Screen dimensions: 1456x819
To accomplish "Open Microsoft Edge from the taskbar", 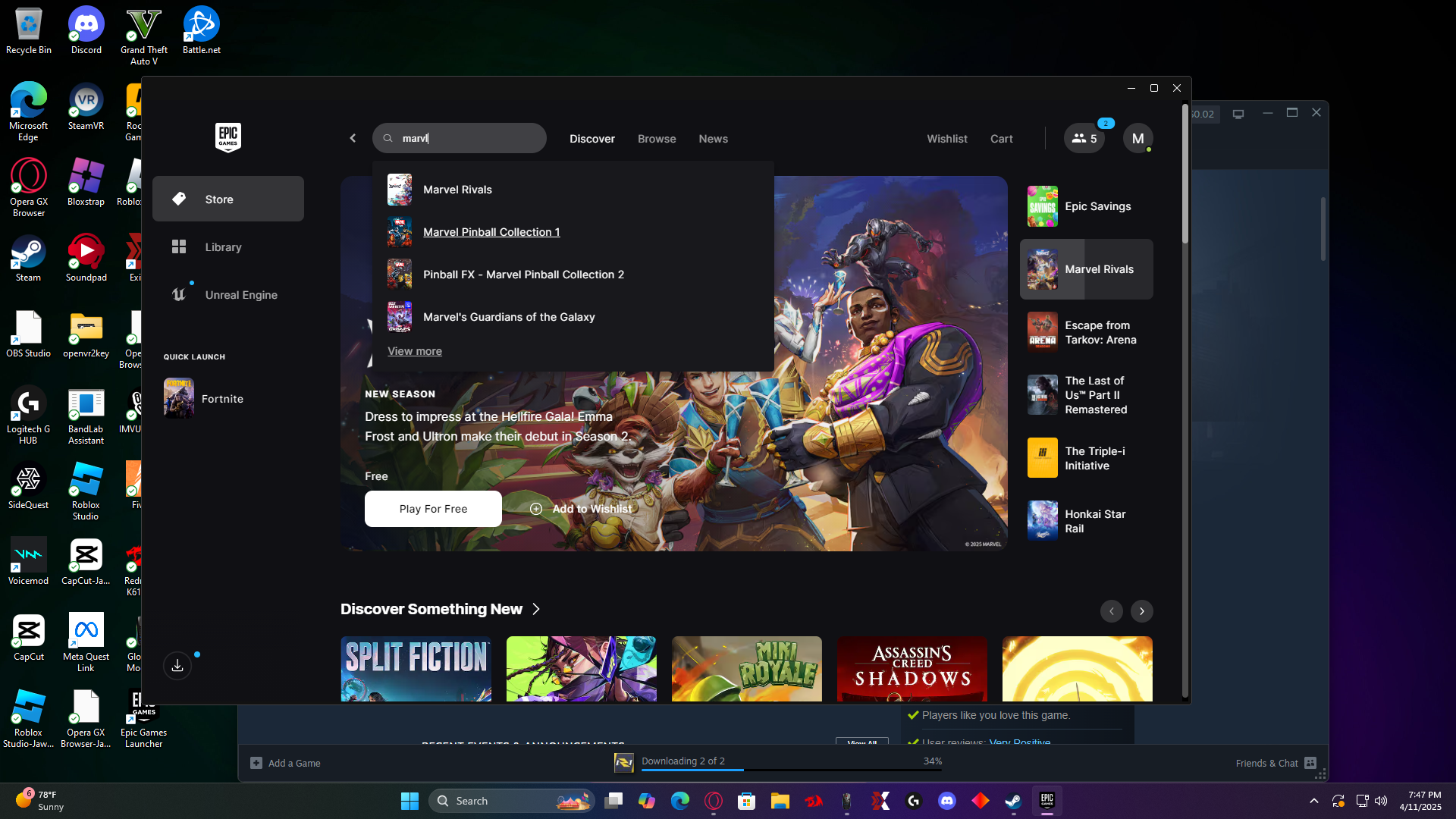I will click(x=680, y=801).
